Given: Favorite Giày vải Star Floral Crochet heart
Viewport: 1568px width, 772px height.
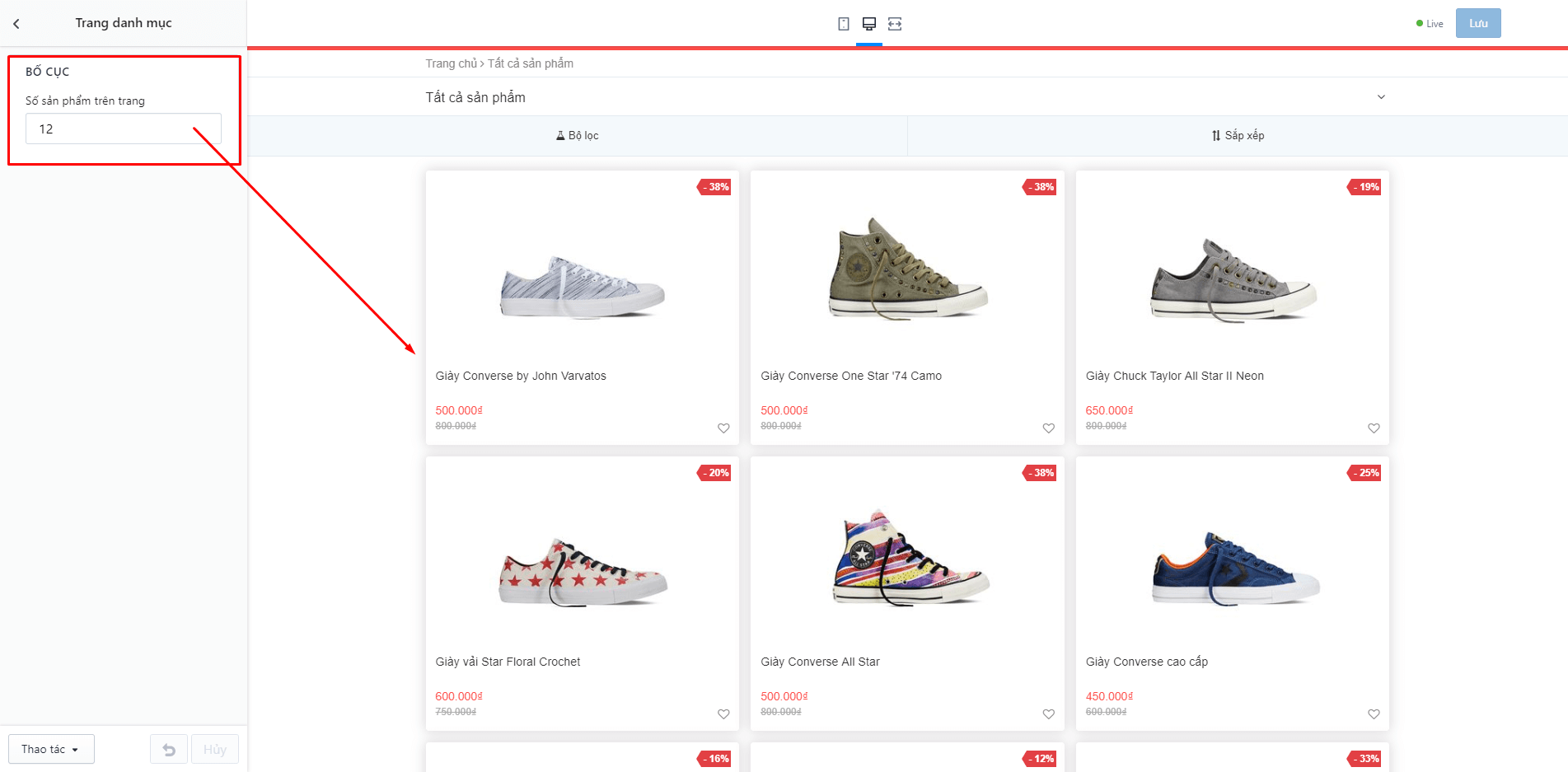Looking at the screenshot, I should [723, 714].
